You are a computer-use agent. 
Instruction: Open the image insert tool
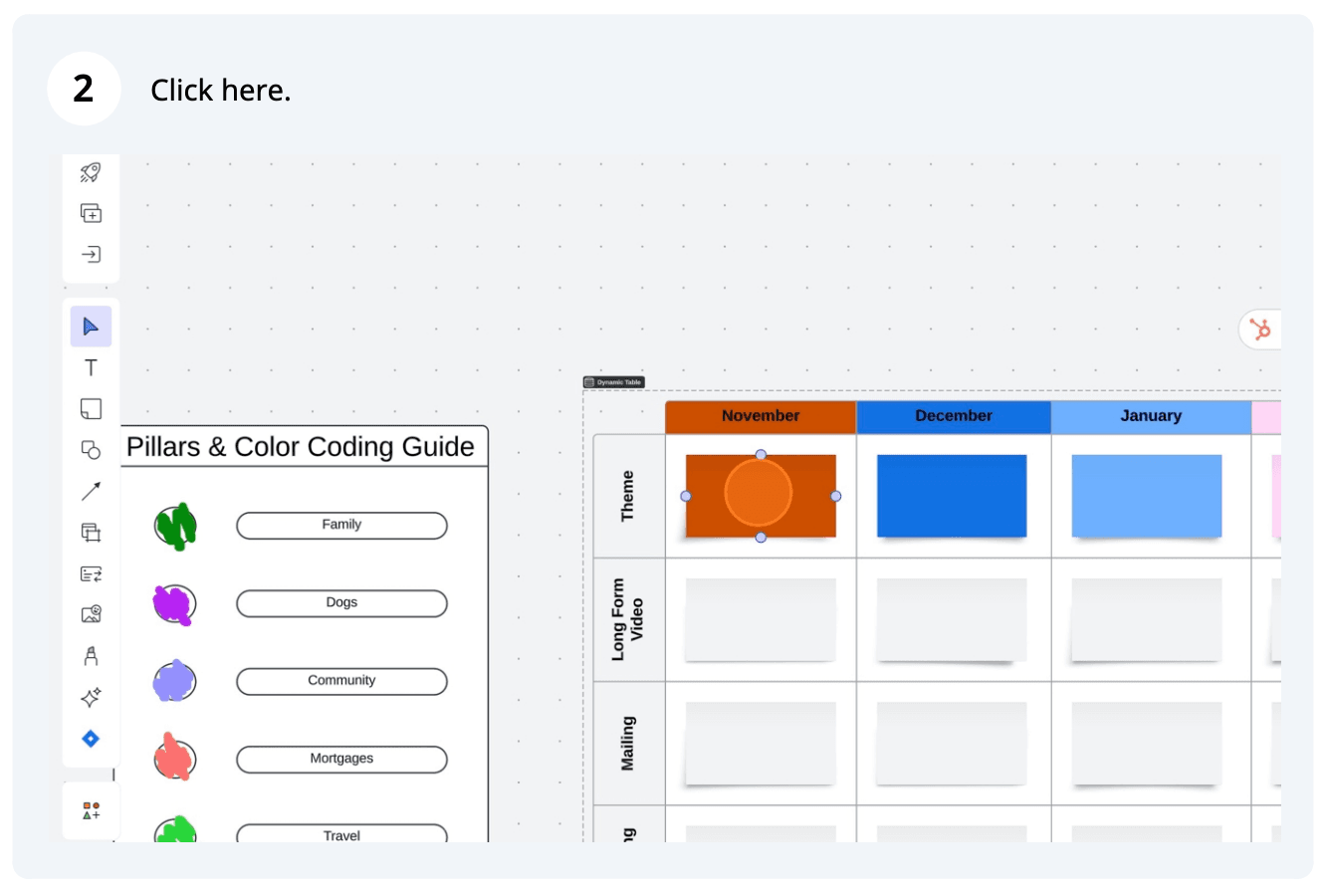coord(91,614)
